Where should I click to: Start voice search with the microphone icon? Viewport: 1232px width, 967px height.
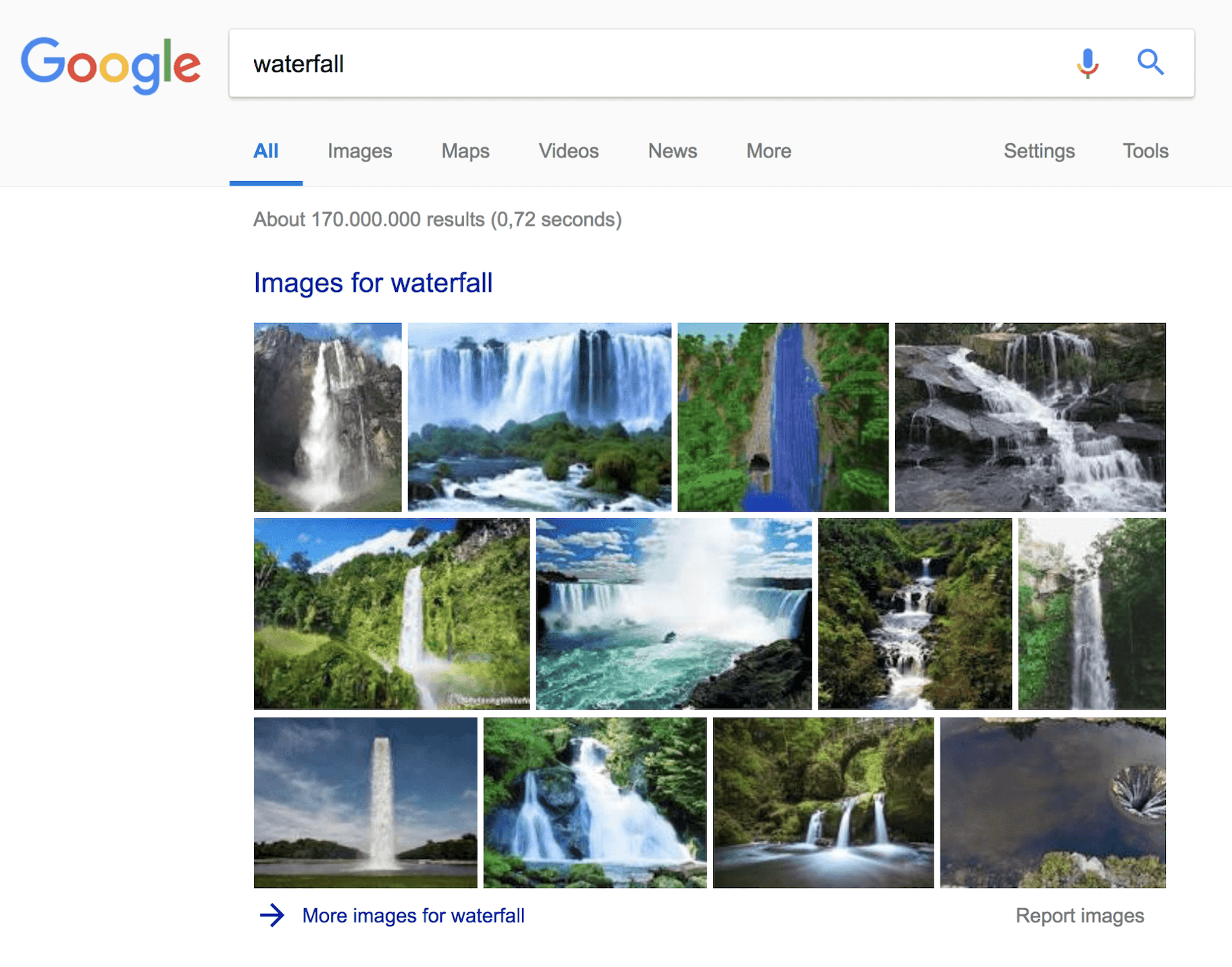(1087, 64)
